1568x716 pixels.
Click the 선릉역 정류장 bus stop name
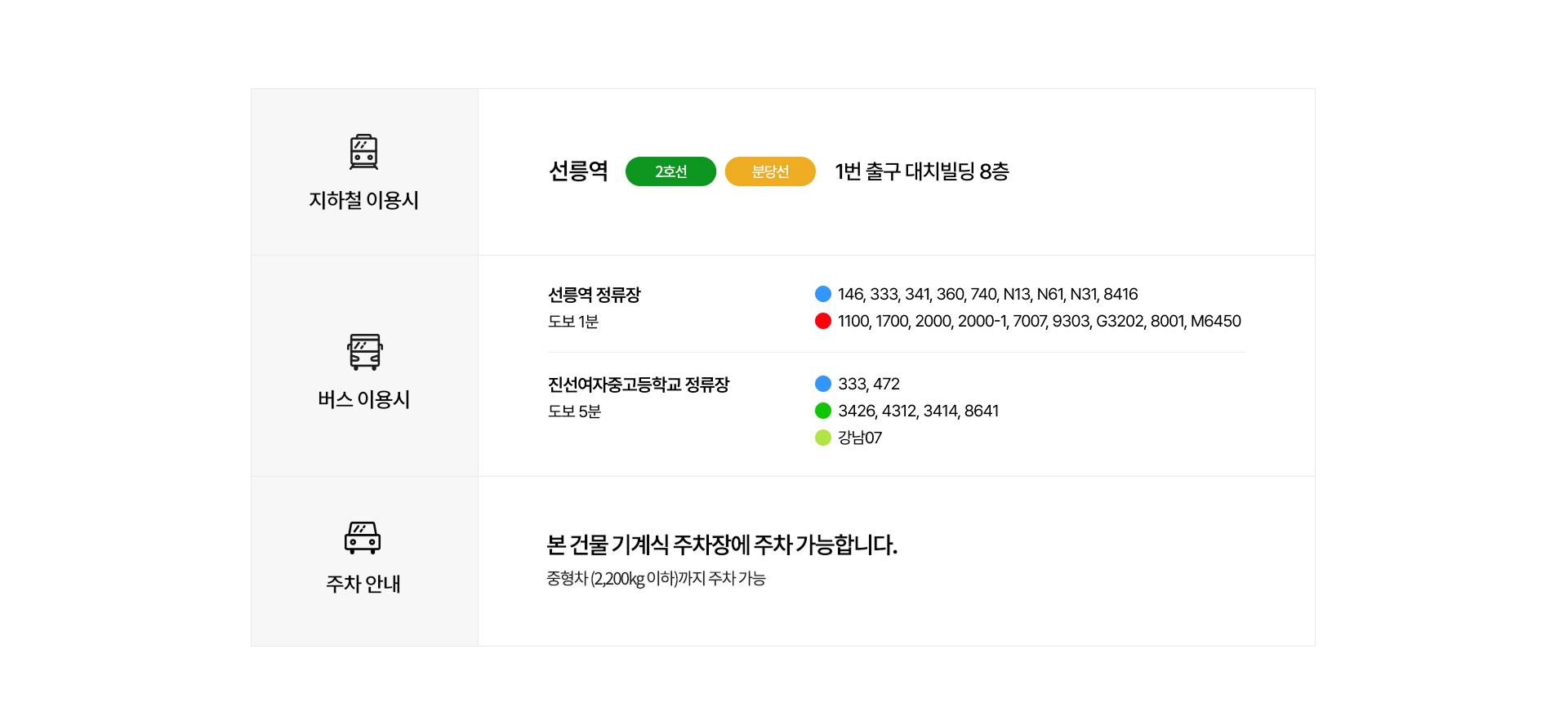[x=594, y=295]
